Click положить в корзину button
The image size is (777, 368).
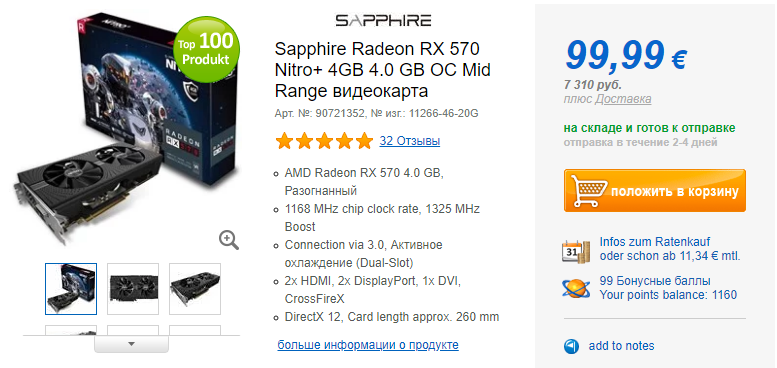[655, 191]
